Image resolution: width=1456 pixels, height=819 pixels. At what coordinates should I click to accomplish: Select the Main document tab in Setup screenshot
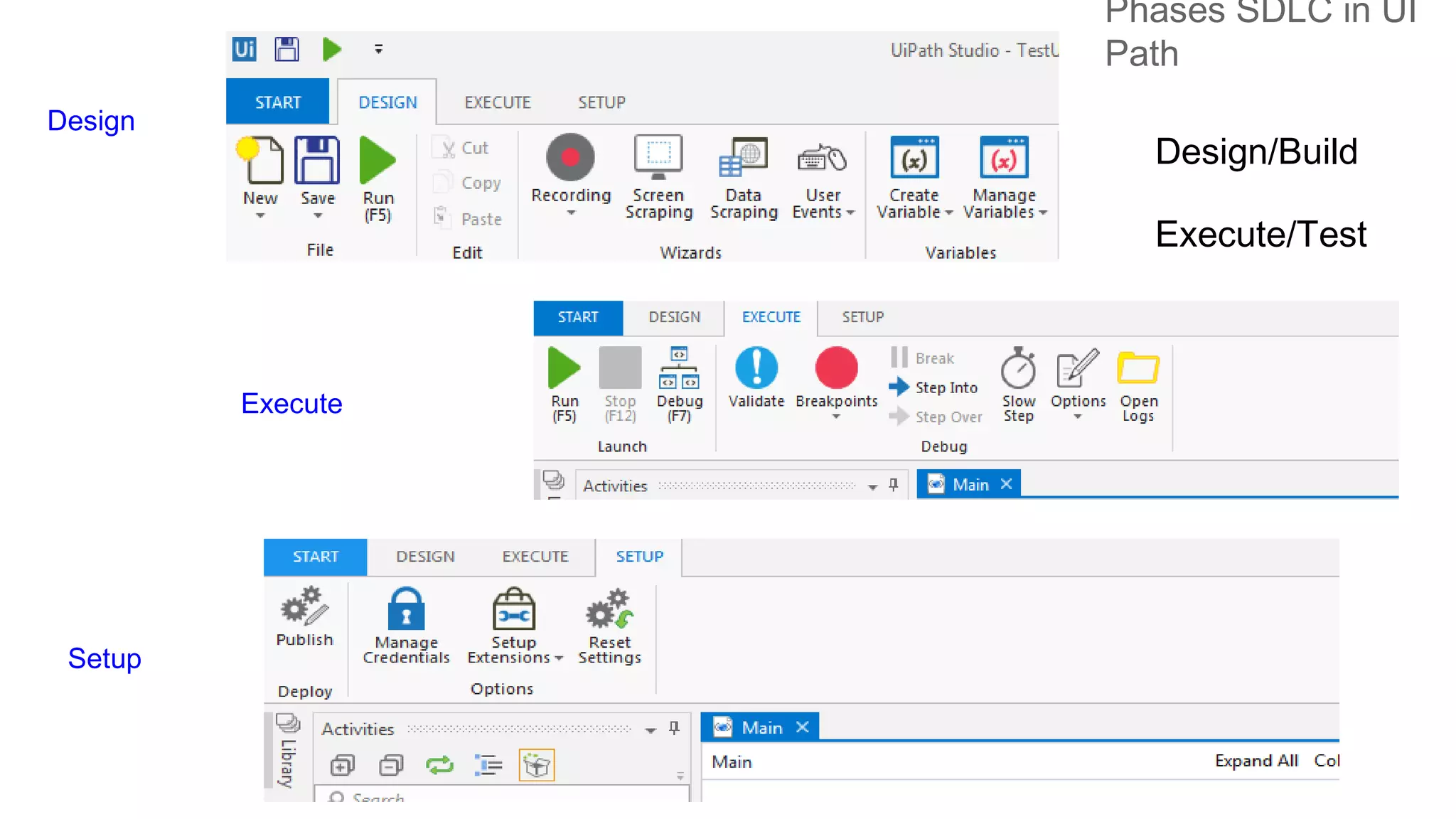click(x=759, y=727)
